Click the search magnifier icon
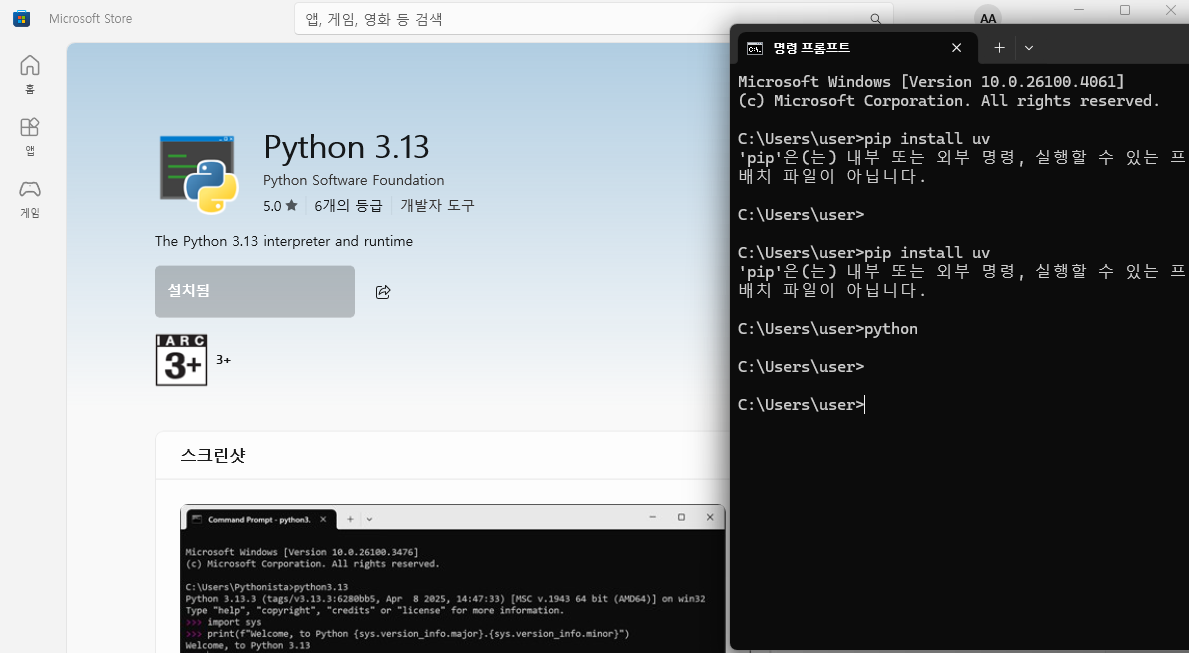Viewport: 1189px width, 653px height. (875, 19)
